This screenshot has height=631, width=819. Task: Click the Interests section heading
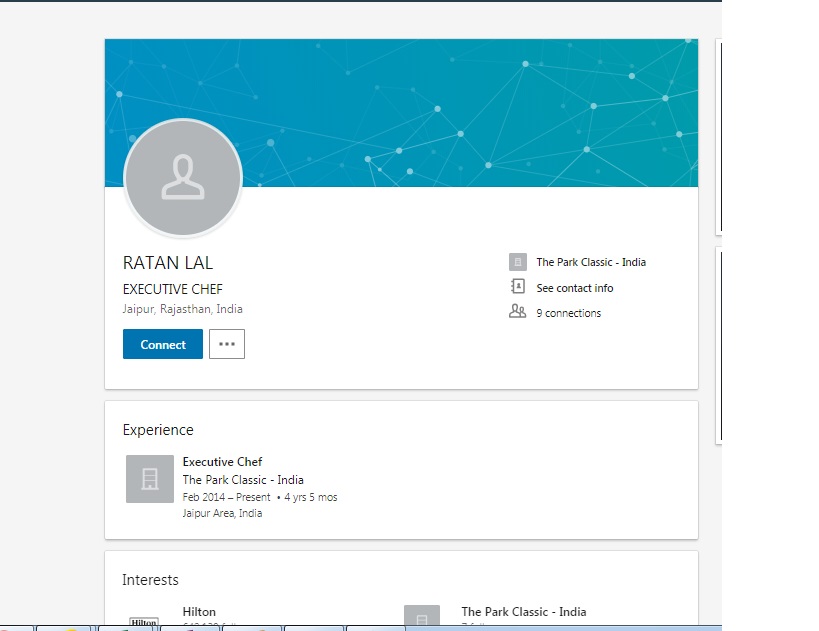(x=150, y=580)
